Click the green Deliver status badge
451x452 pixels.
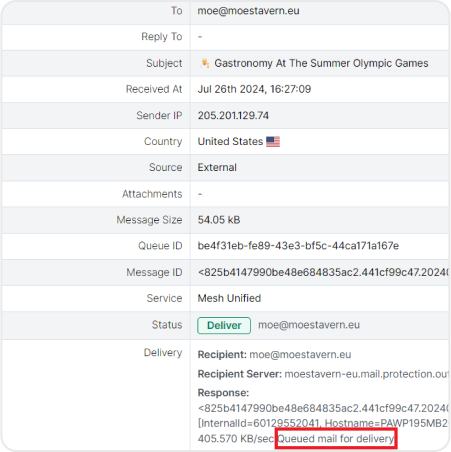(224, 325)
